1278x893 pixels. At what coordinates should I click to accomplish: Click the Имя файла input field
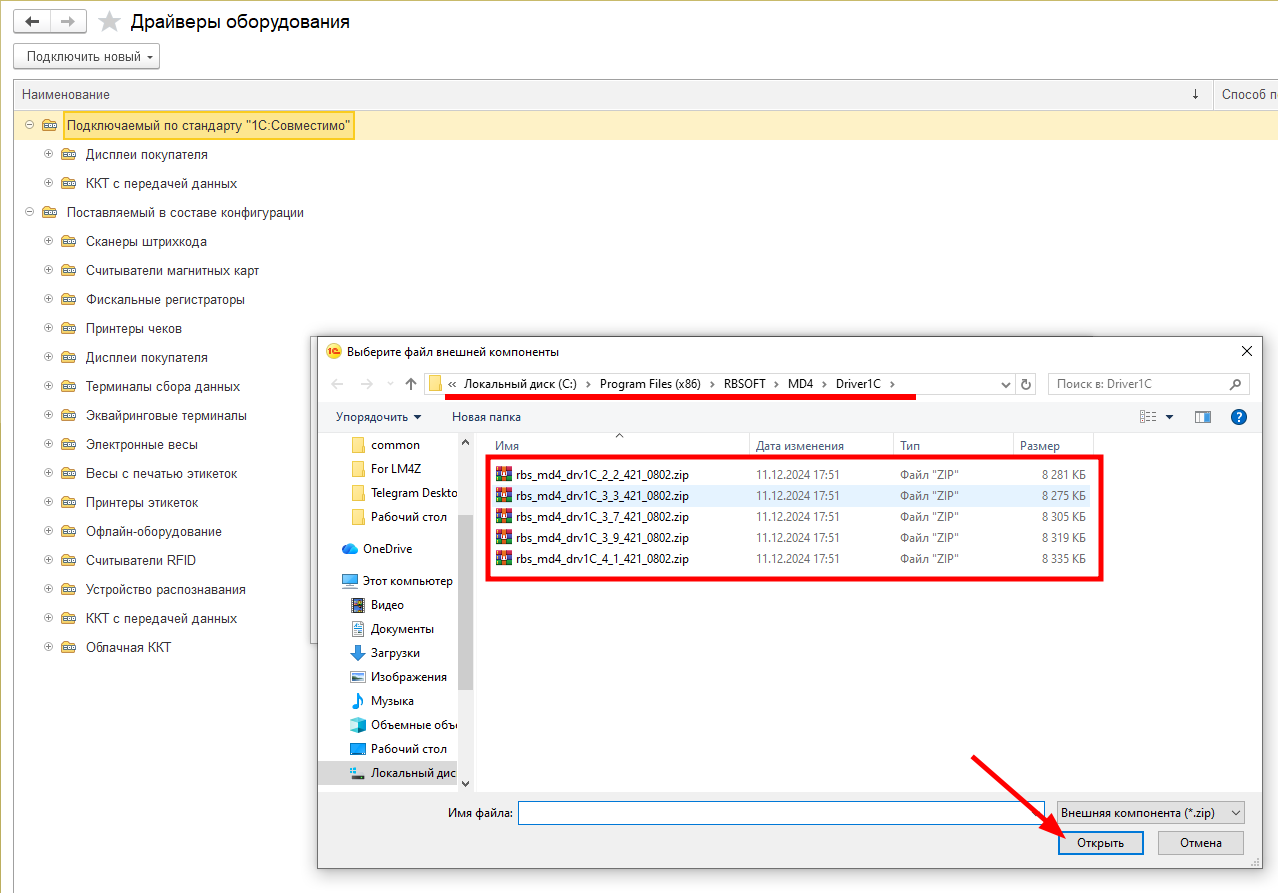[x=784, y=813]
